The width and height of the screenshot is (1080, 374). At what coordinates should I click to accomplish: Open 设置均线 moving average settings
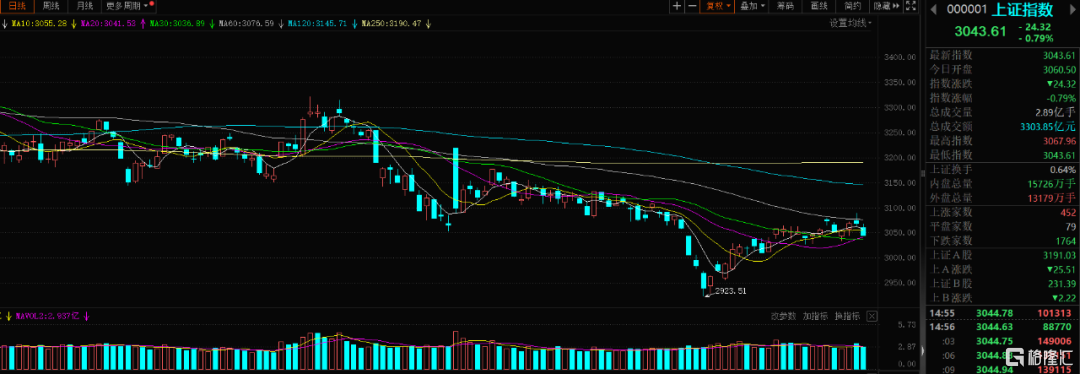coord(850,23)
